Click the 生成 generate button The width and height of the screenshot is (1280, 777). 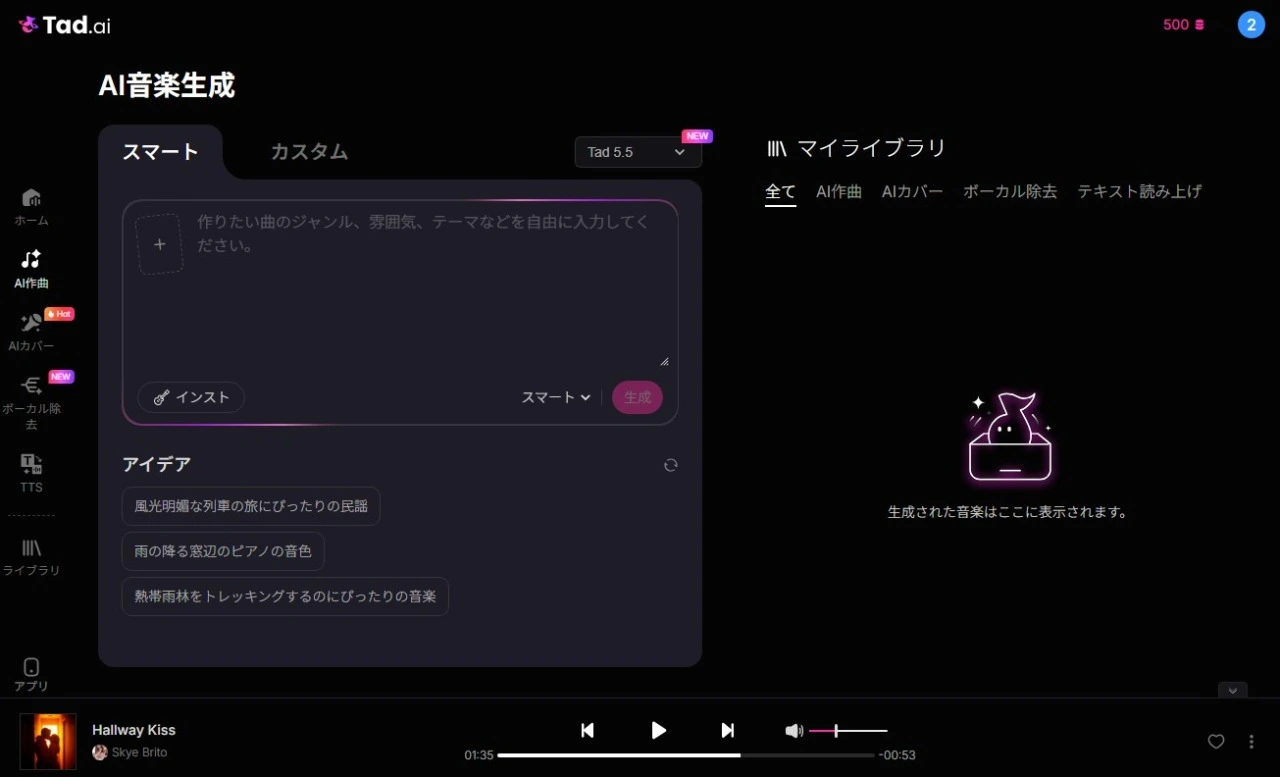[x=637, y=397]
